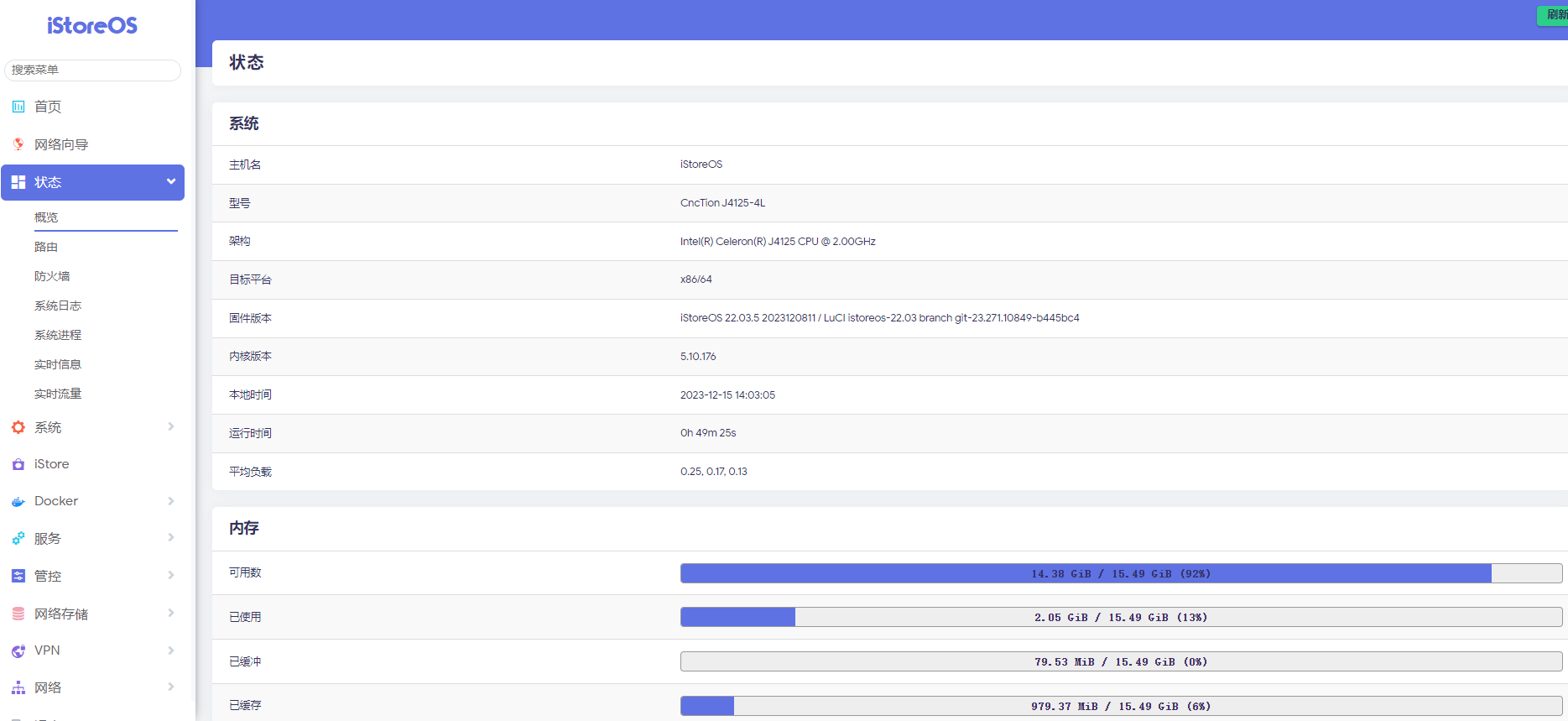The image size is (1568, 721).
Task: Click the Network Wizard icon
Action: [x=18, y=144]
